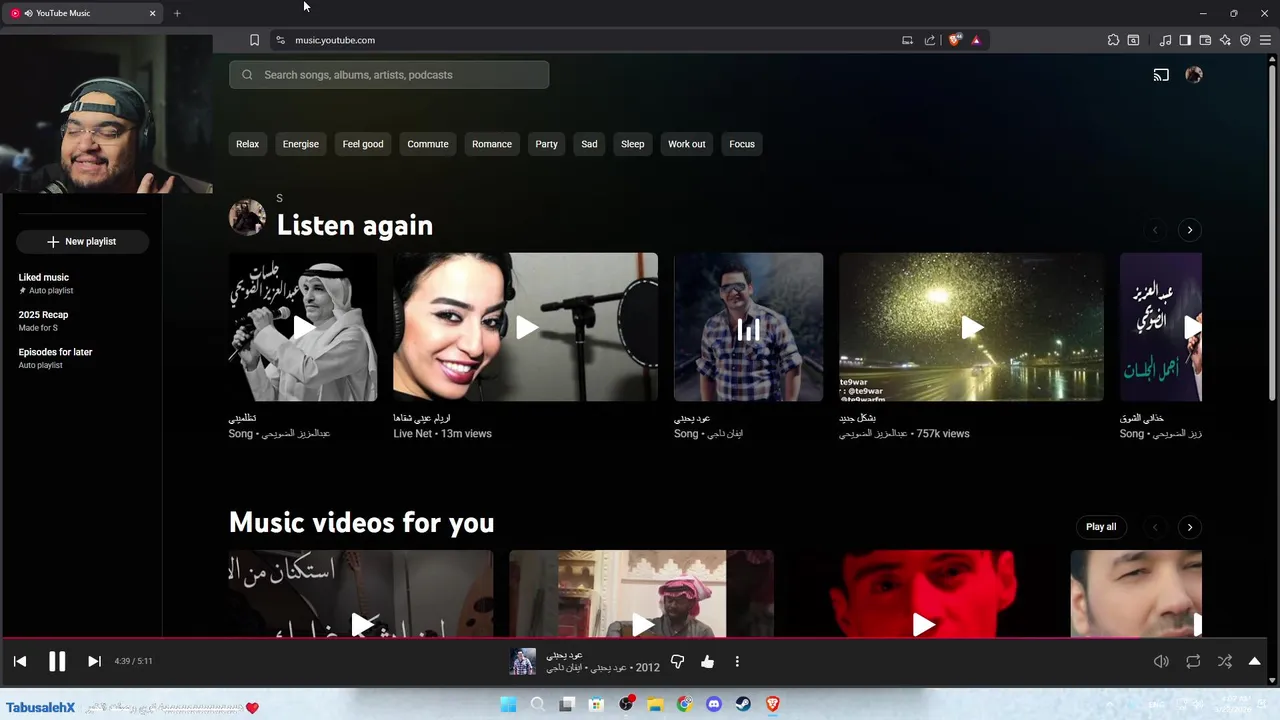1280x720 pixels.
Task: Click the install app icon in address bar
Action: click(907, 40)
